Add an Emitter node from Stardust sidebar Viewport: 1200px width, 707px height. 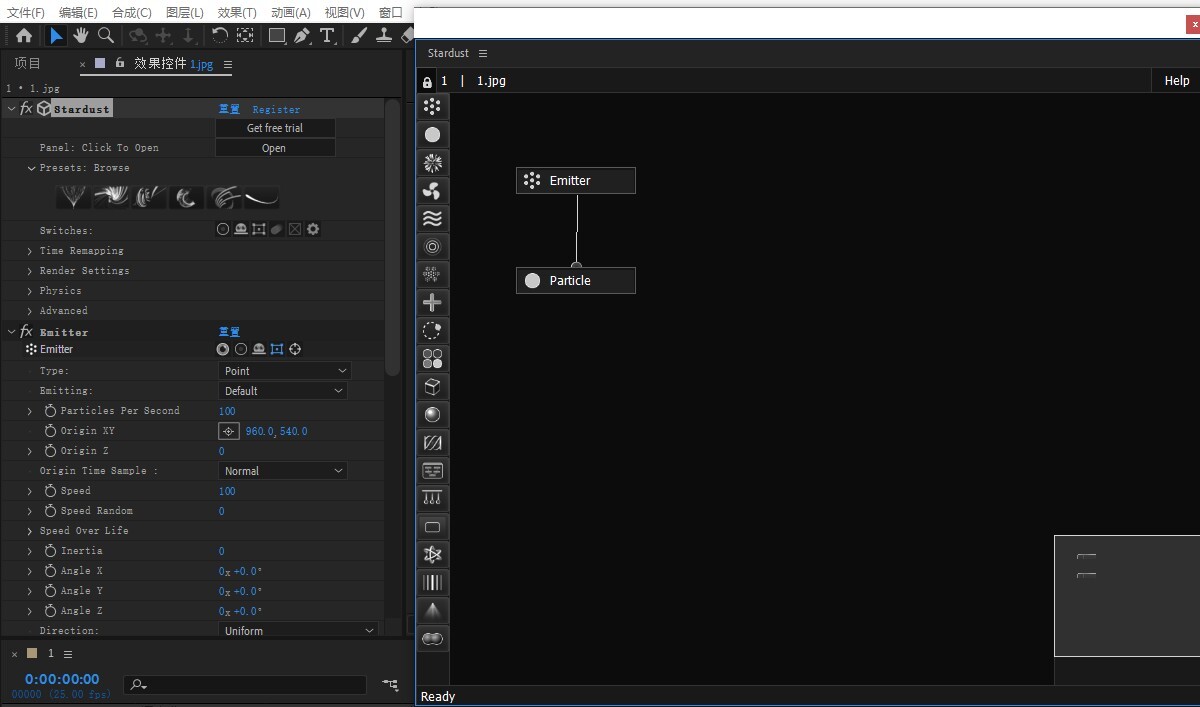coord(432,106)
